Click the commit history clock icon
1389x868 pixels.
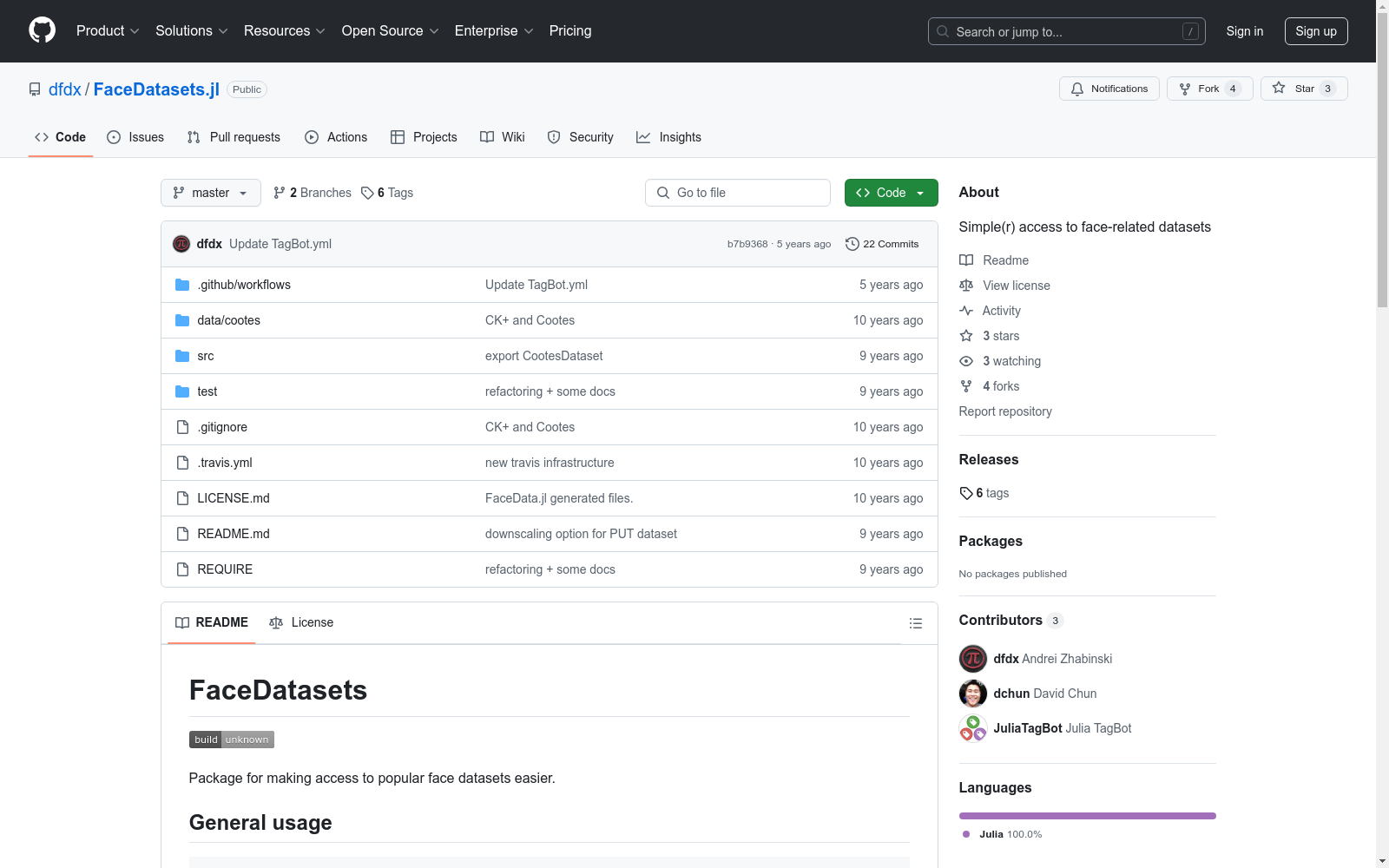852,244
